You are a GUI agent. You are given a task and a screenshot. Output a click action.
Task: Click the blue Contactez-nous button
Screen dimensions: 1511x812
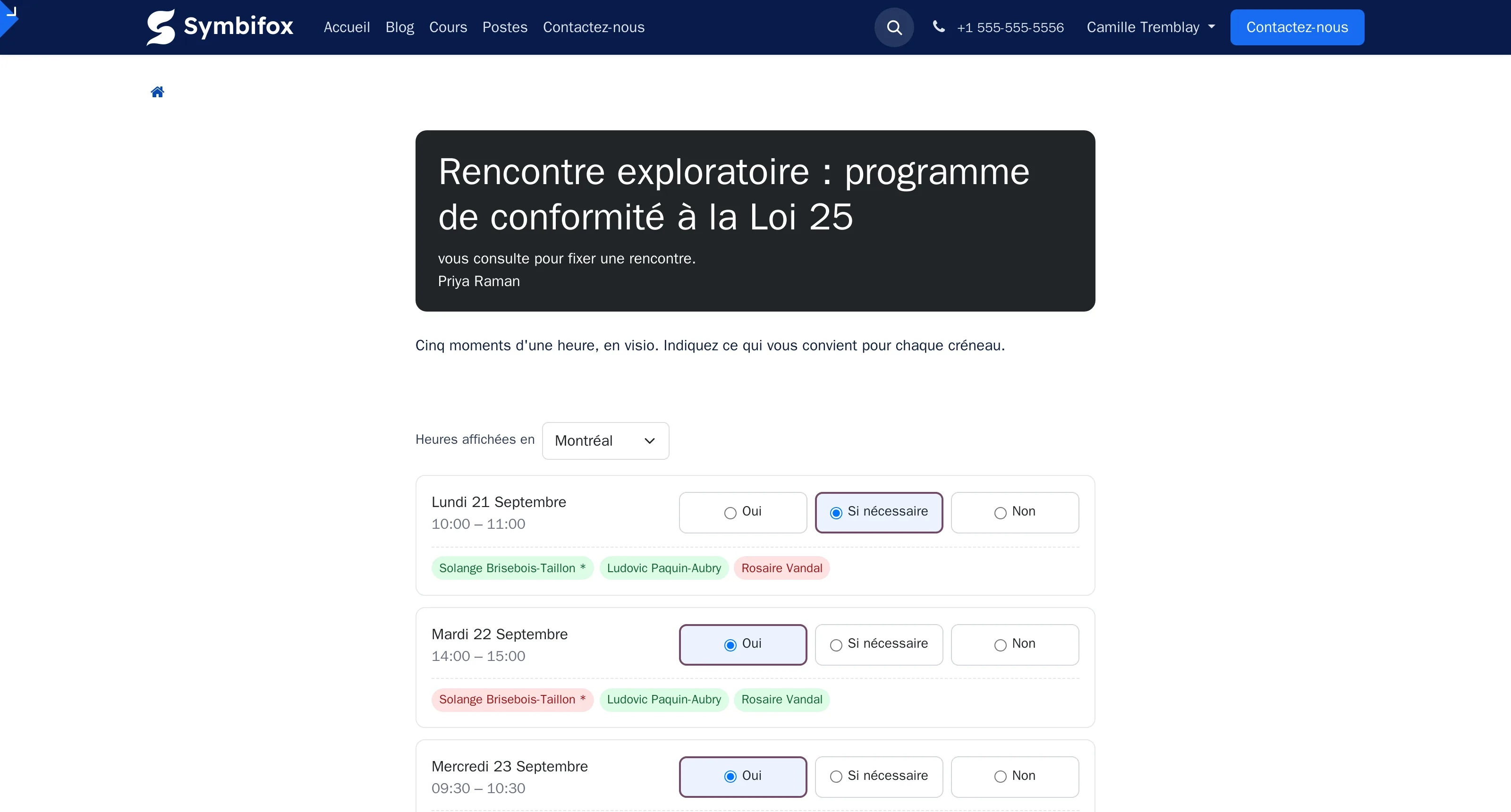coord(1297,27)
